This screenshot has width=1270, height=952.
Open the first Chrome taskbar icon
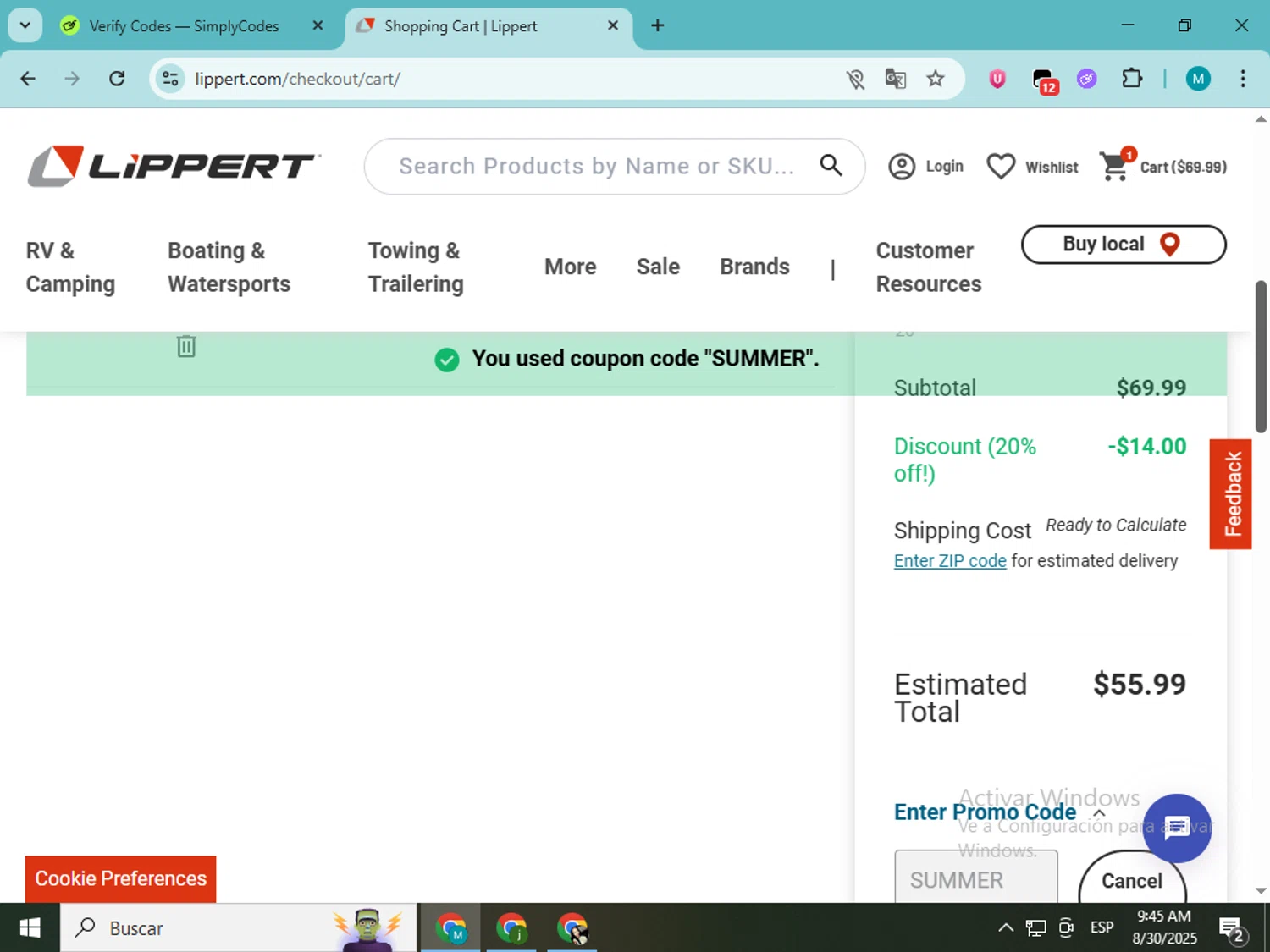tap(450, 928)
